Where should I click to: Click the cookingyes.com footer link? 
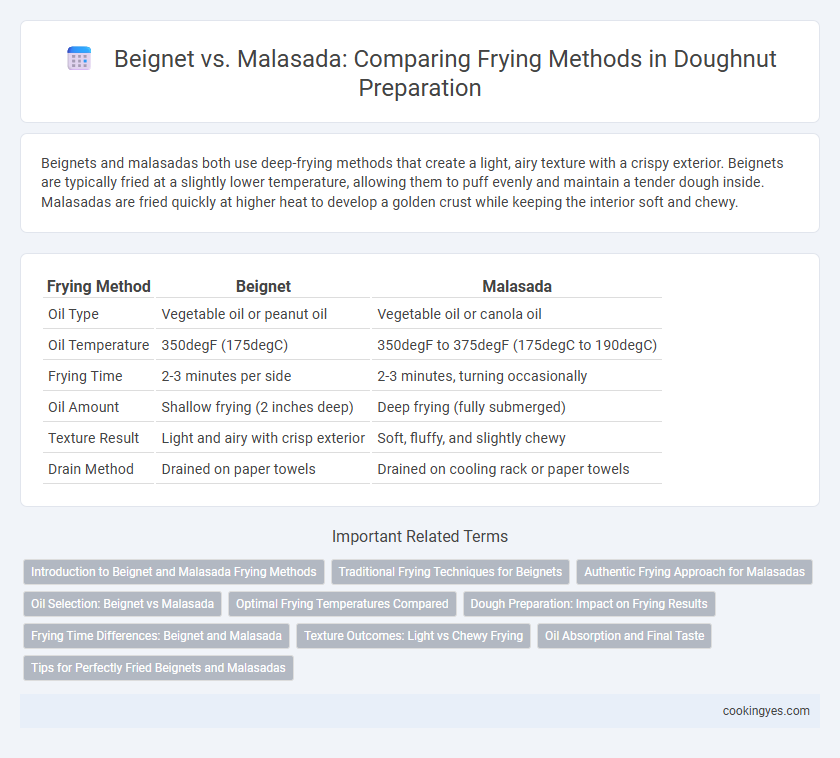(x=766, y=711)
